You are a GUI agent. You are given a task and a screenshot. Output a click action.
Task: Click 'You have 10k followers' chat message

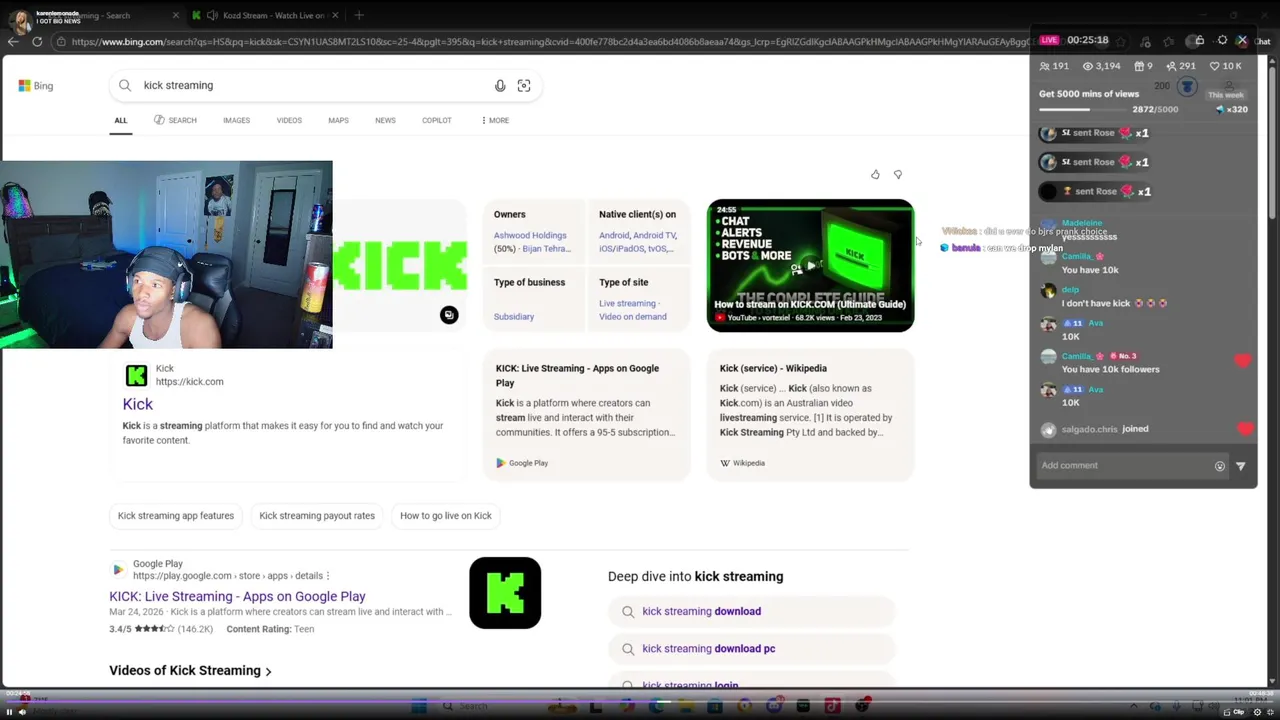1110,370
